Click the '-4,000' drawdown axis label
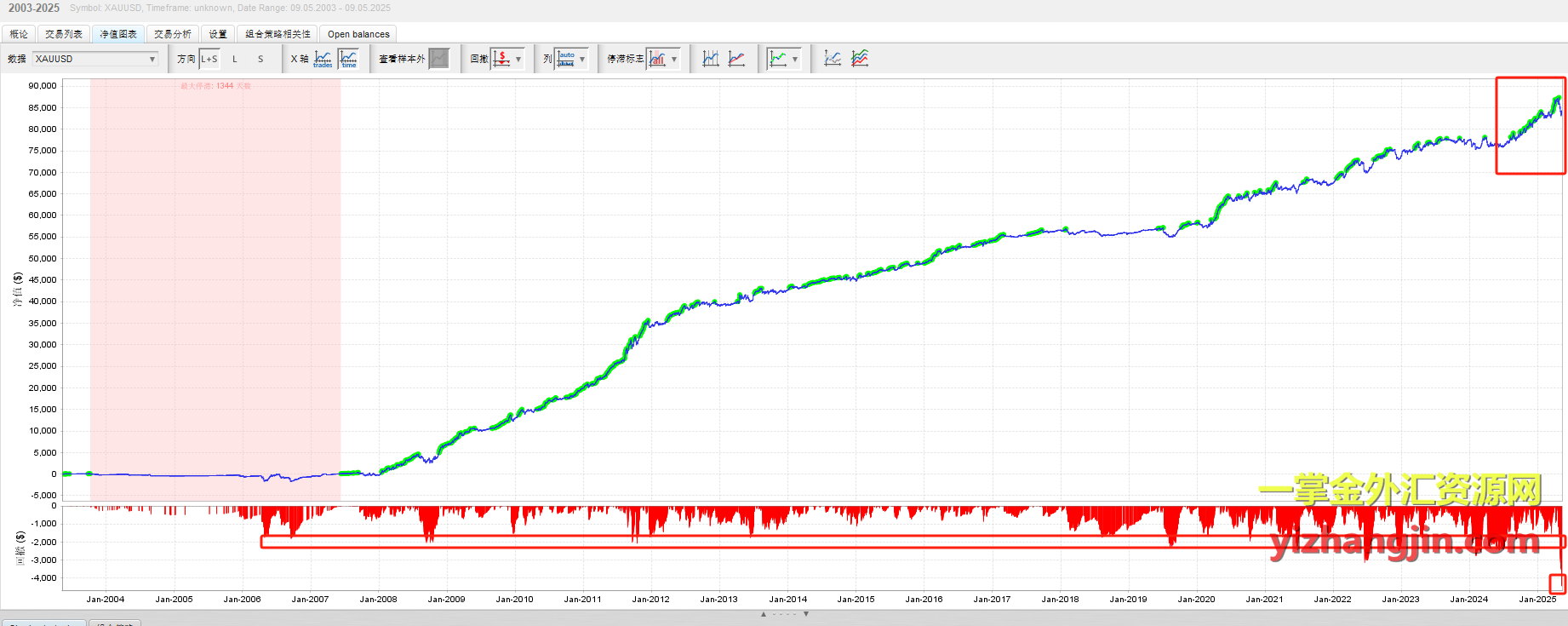 click(43, 577)
